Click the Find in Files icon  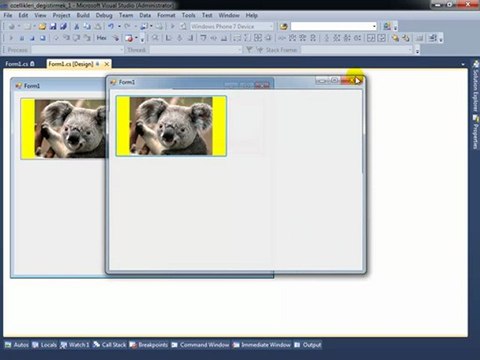tap(284, 26)
